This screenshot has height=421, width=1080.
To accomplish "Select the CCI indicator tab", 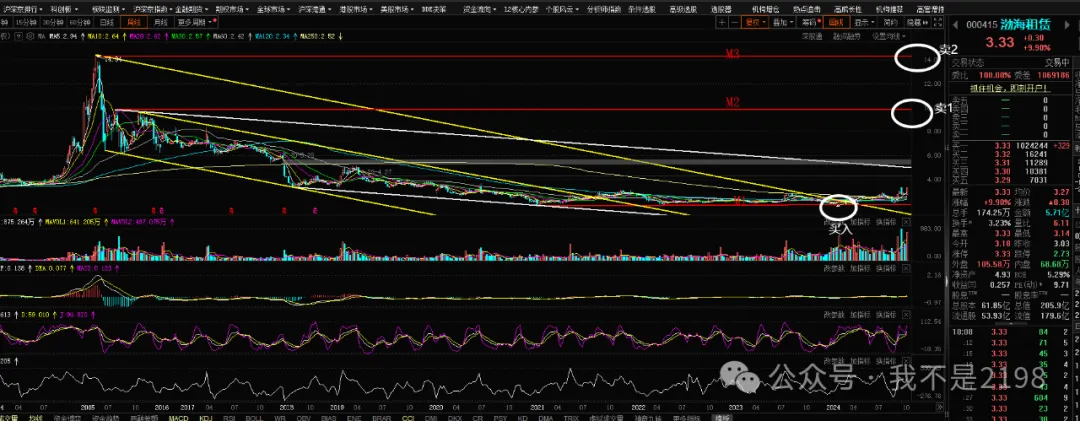I will point(408,418).
